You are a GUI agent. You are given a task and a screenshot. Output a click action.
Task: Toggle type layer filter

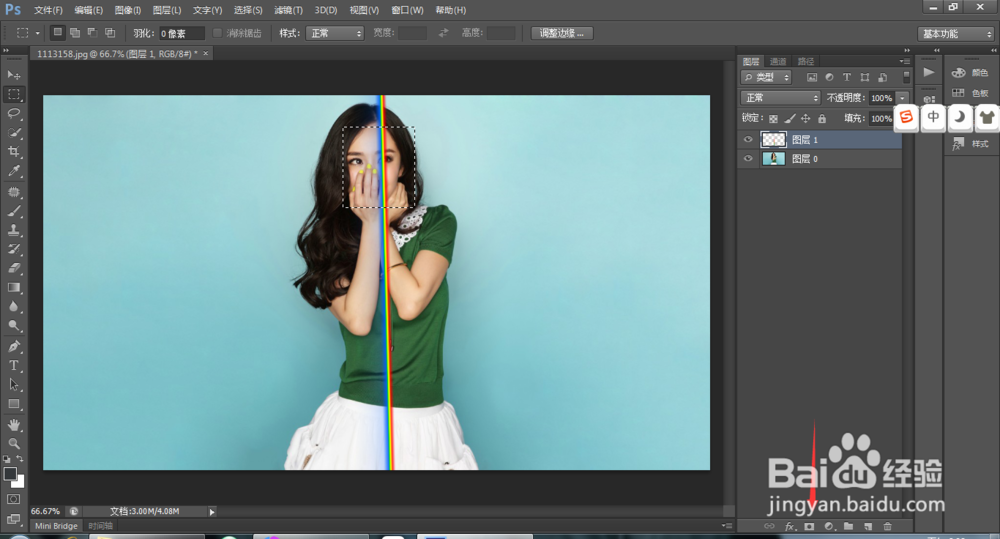coord(847,77)
